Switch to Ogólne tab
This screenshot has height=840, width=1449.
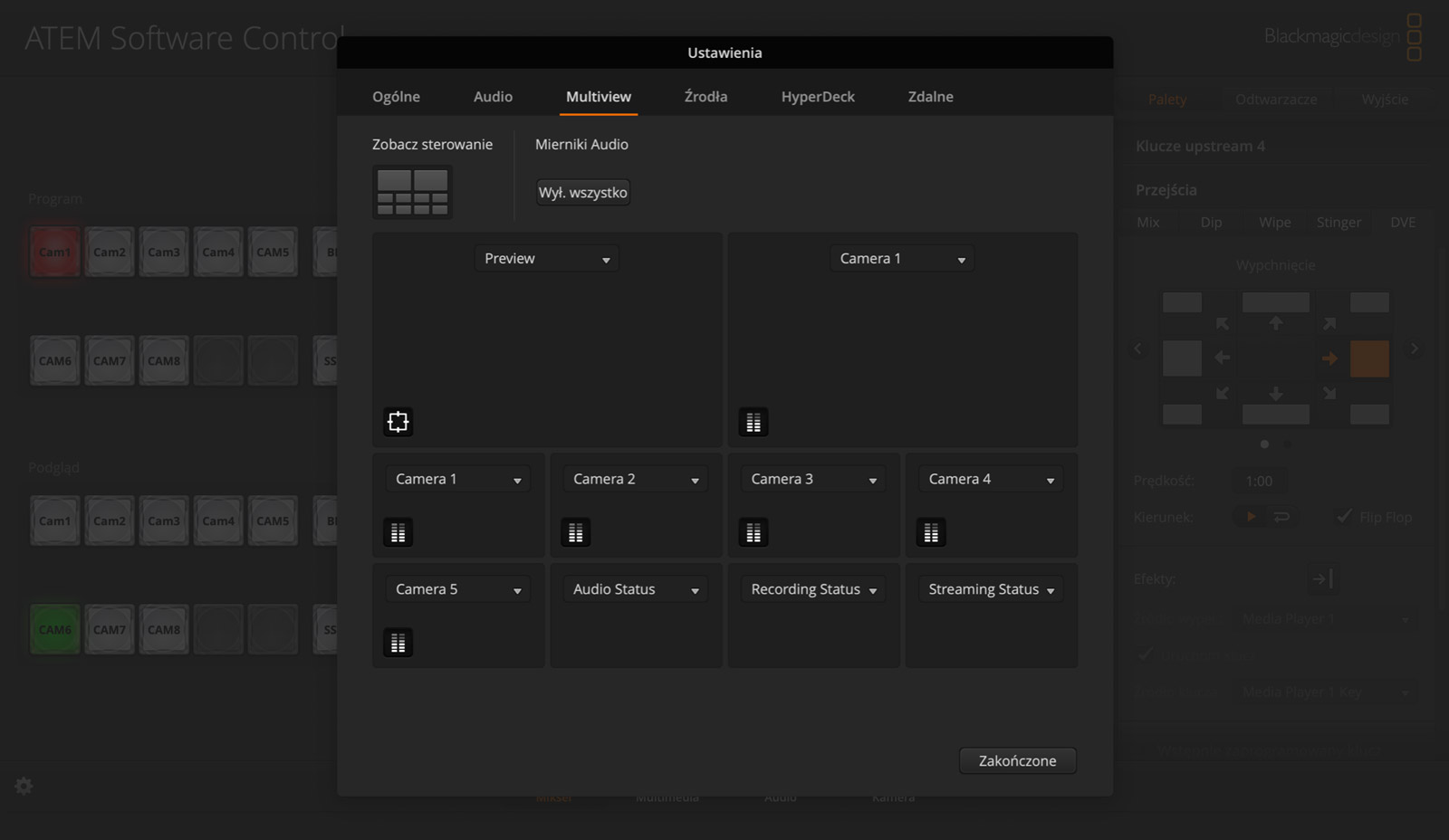[396, 97]
